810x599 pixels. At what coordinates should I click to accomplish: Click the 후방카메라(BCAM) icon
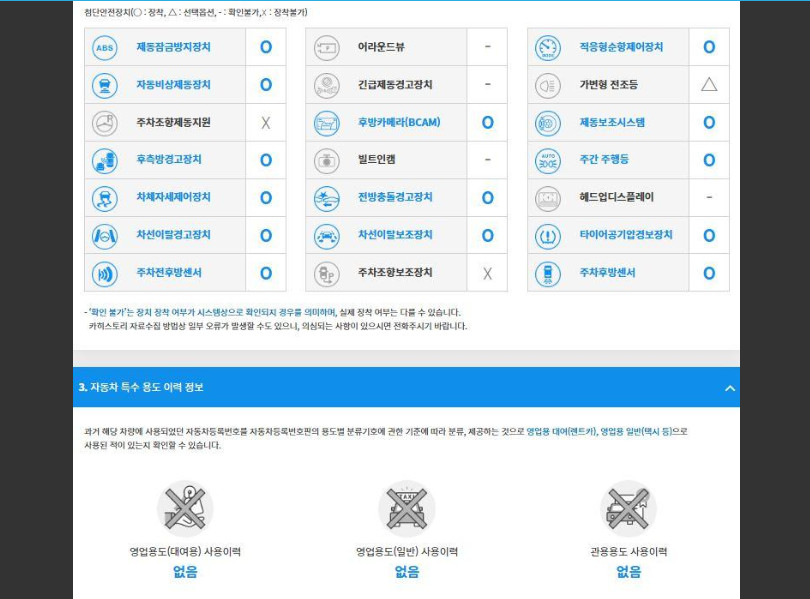tap(326, 123)
